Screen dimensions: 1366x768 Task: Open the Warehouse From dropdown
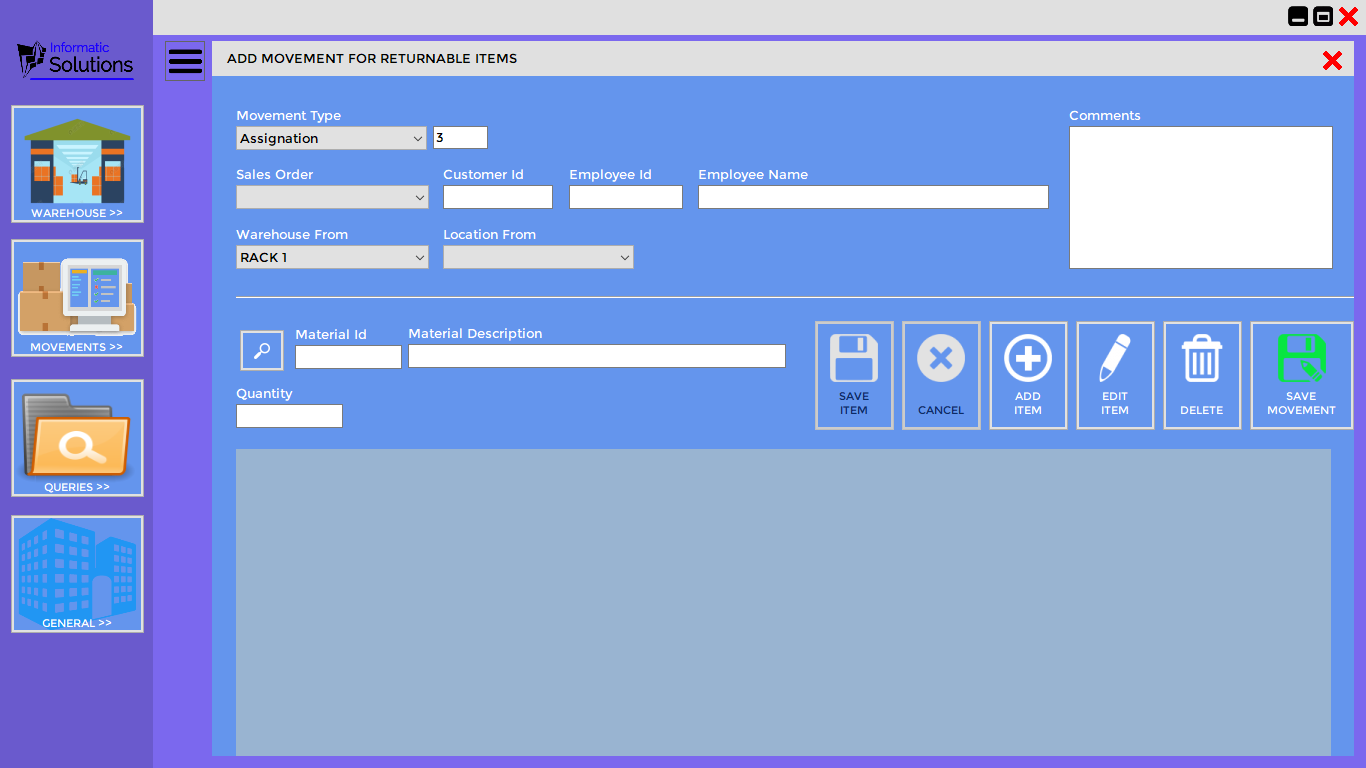332,258
